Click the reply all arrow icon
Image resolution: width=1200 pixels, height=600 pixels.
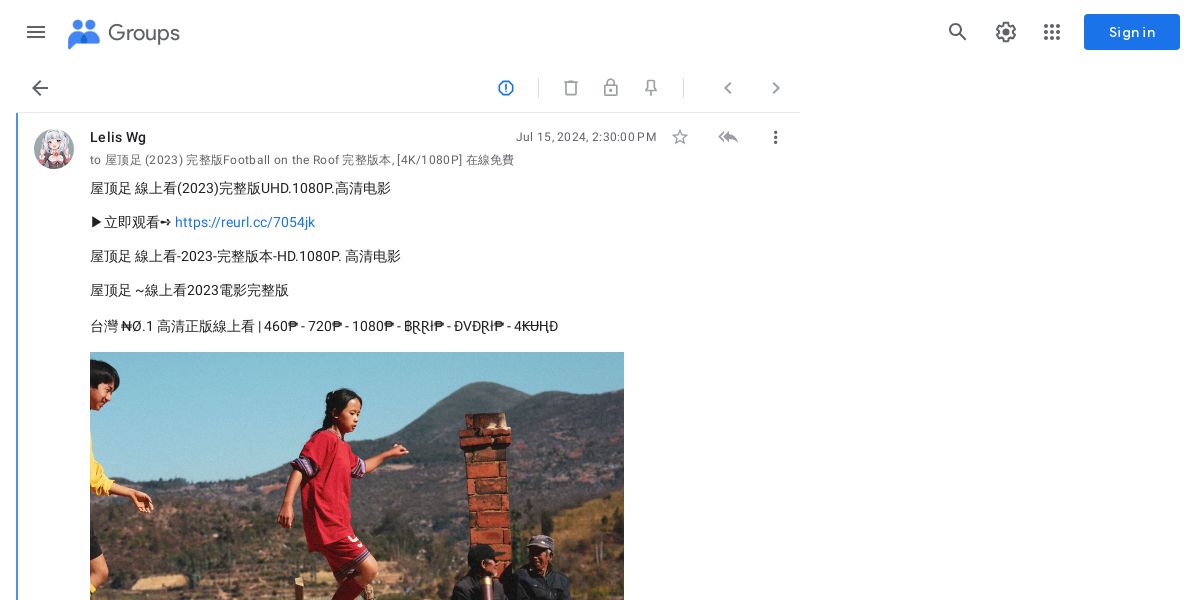(728, 137)
